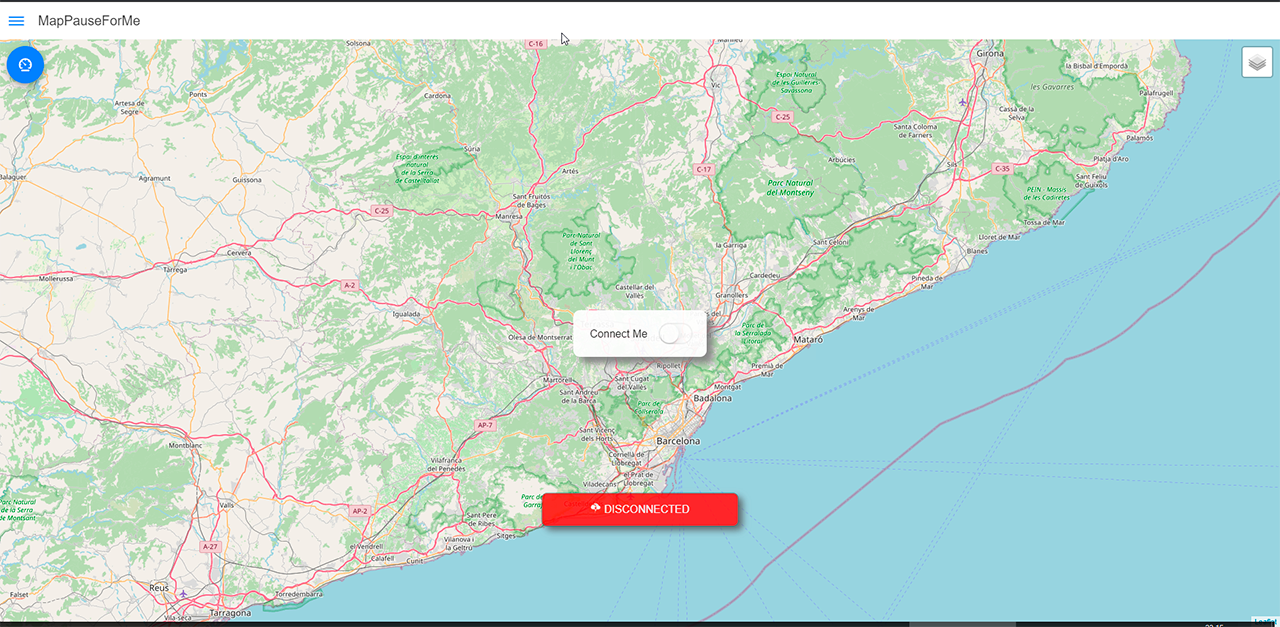Click the Tàrrega town label
This screenshot has height=627, width=1280.
(175, 270)
